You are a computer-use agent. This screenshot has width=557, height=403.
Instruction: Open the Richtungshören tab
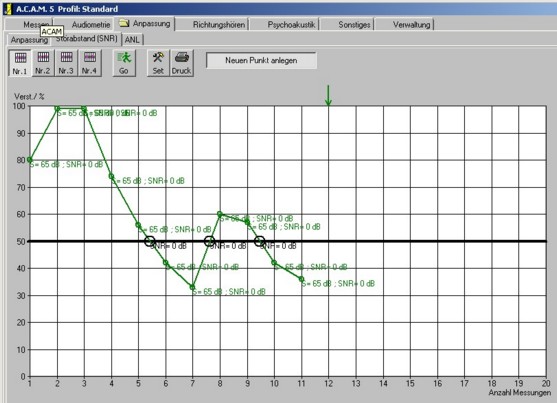click(219, 25)
